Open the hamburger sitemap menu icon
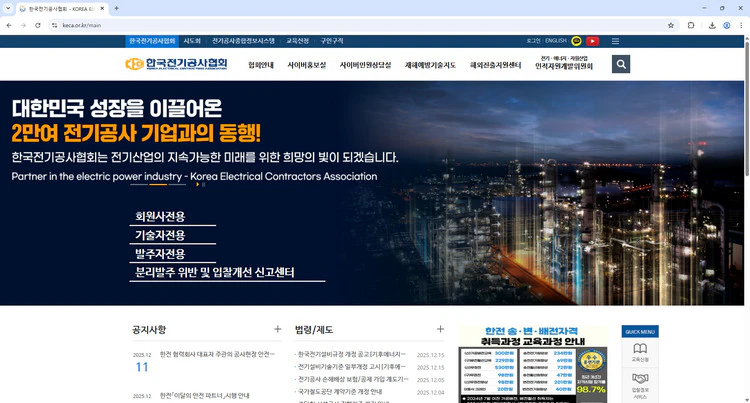This screenshot has height=403, width=750. pyautogui.click(x=615, y=41)
